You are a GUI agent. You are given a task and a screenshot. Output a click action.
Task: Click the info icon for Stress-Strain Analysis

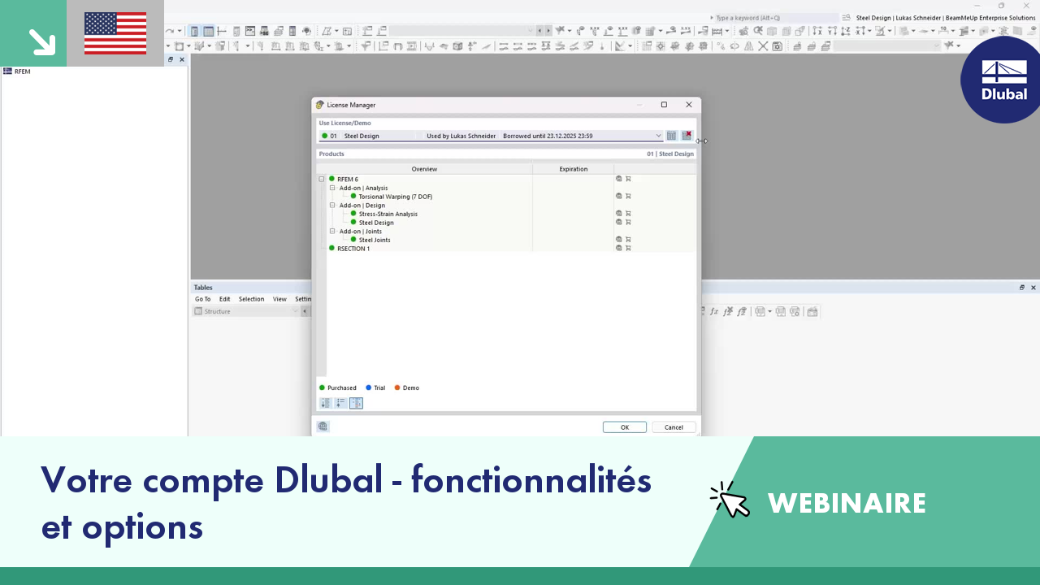(x=619, y=214)
